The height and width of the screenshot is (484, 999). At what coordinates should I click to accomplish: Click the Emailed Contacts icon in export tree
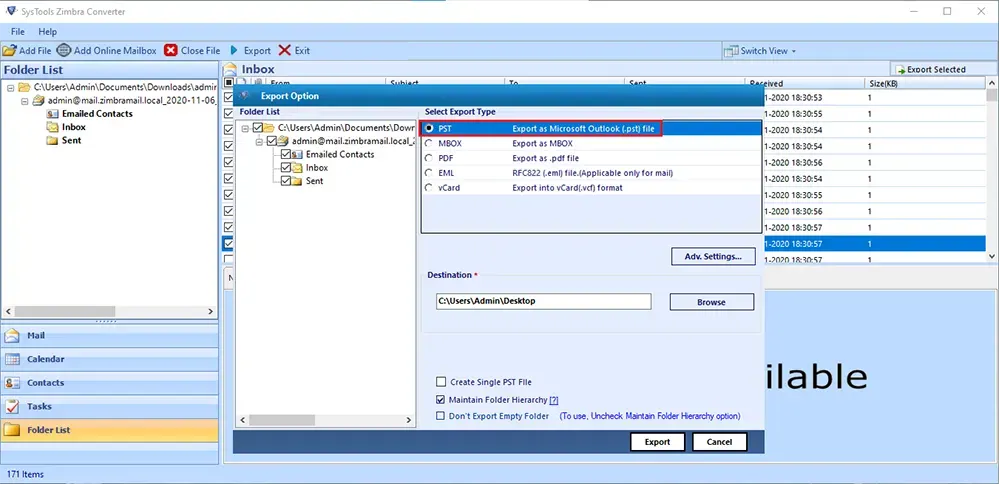coord(297,154)
